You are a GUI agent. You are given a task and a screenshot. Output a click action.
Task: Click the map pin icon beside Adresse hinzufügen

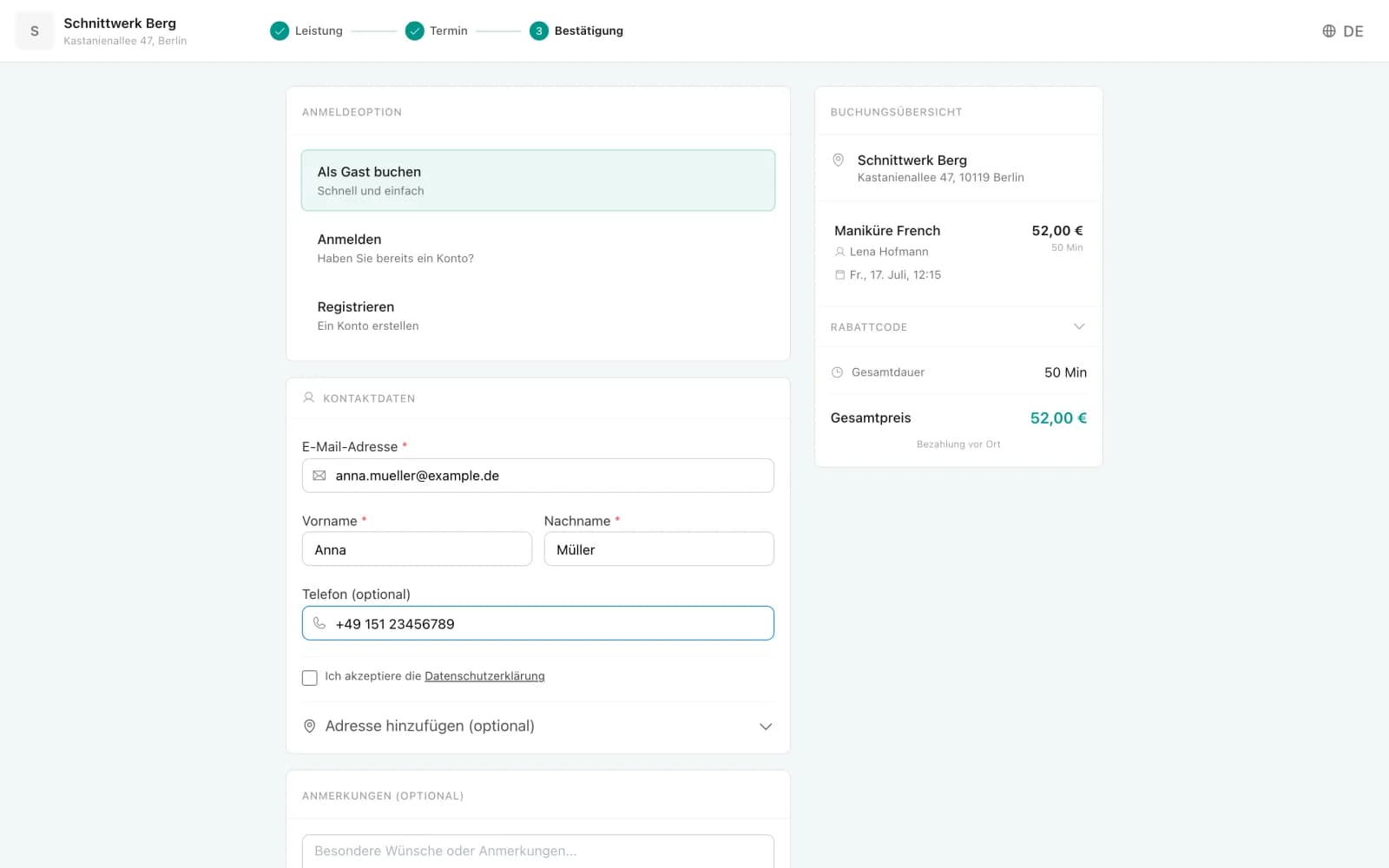[x=309, y=726]
